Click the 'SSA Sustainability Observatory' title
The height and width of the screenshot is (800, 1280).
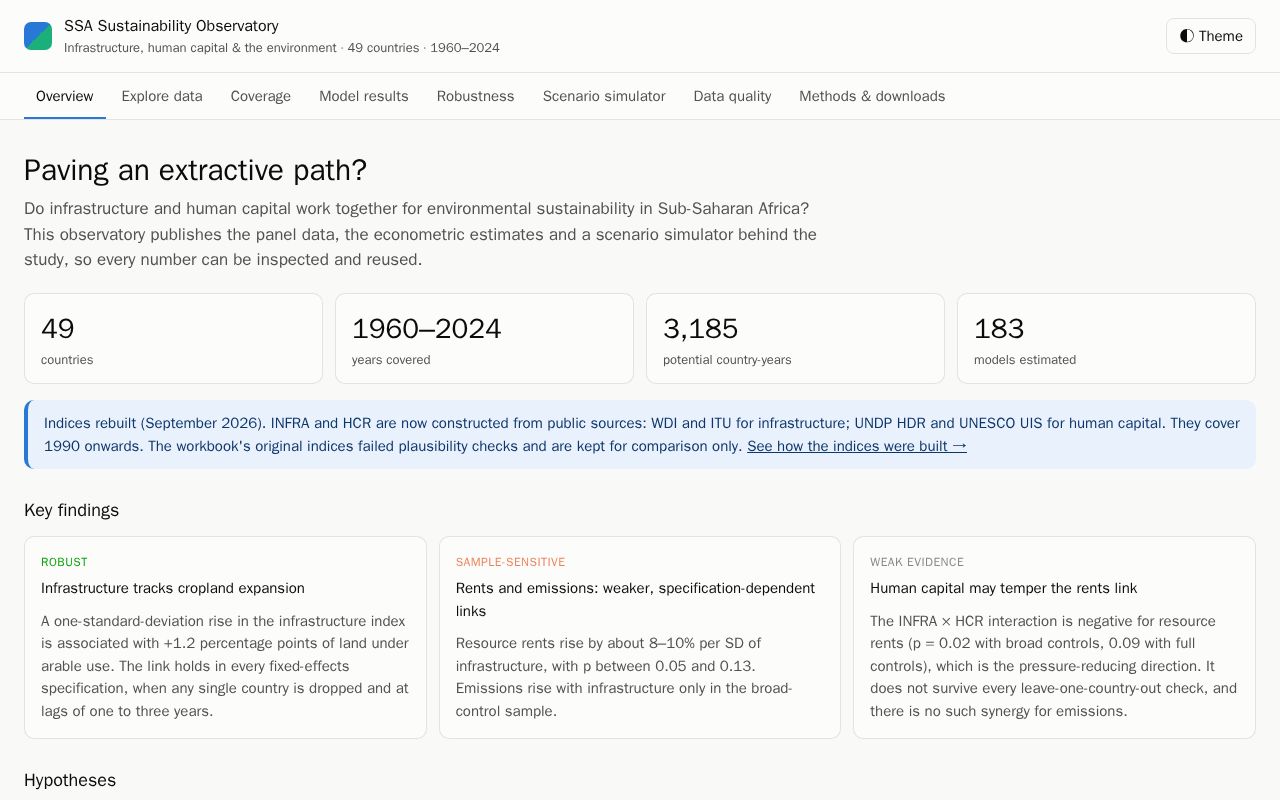(x=171, y=26)
